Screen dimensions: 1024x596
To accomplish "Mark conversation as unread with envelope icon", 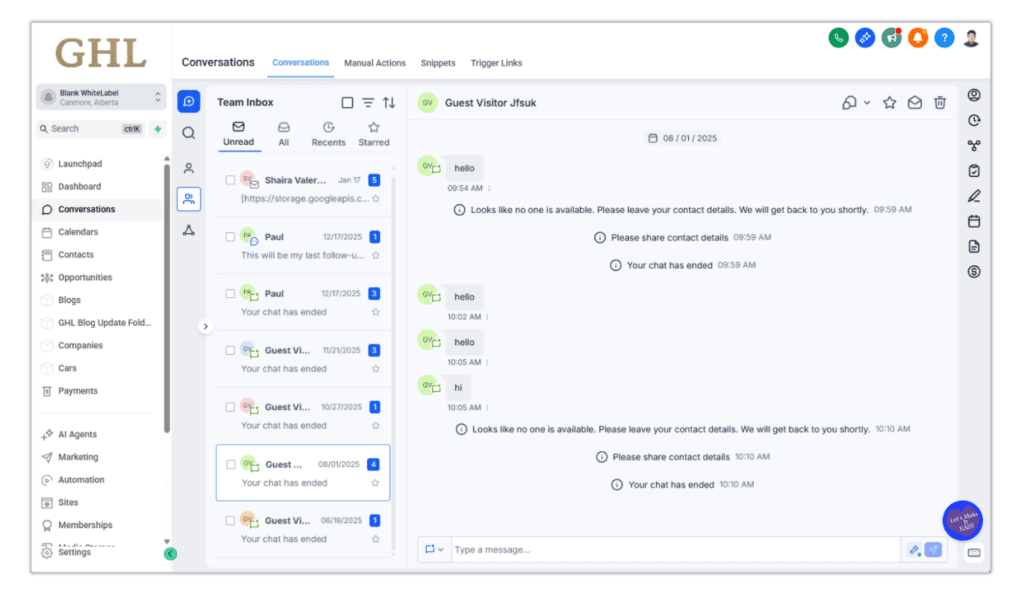I will pos(914,102).
